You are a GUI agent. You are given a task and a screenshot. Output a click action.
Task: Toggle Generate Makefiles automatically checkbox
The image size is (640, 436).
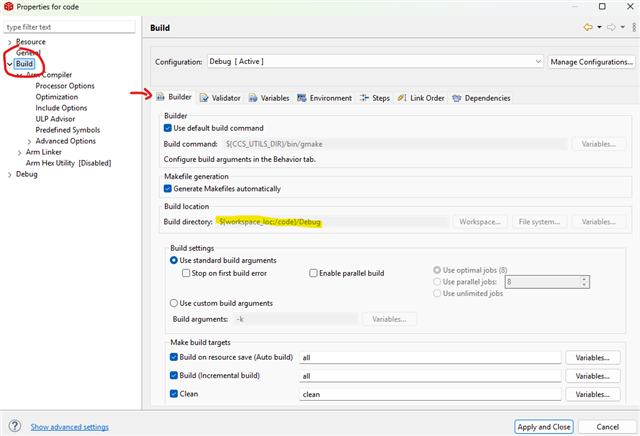[x=168, y=189]
